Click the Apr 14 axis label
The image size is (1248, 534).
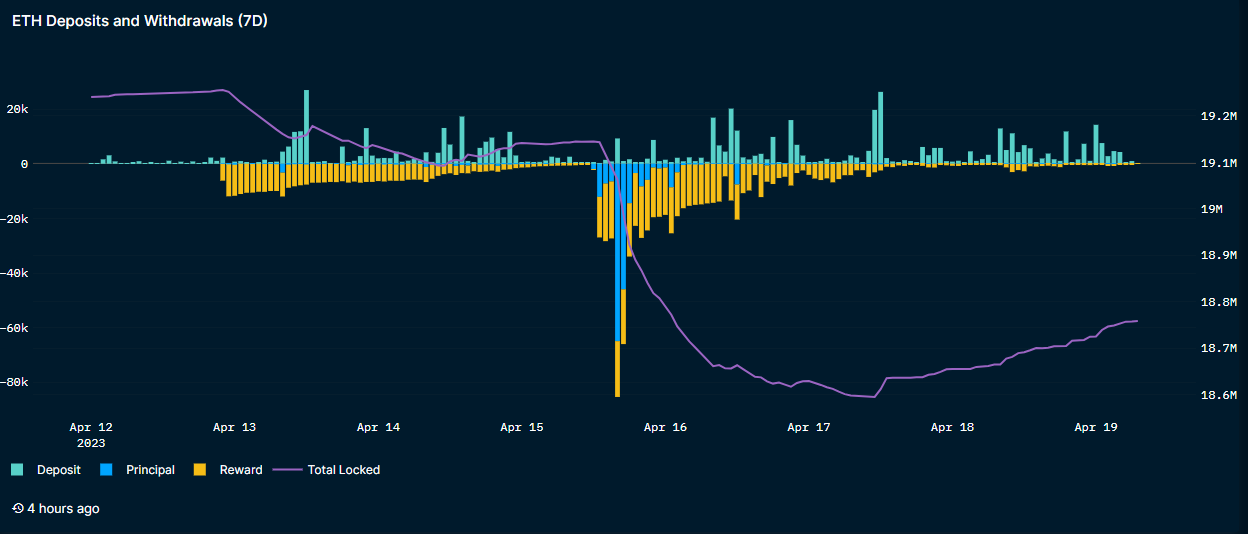pos(378,427)
